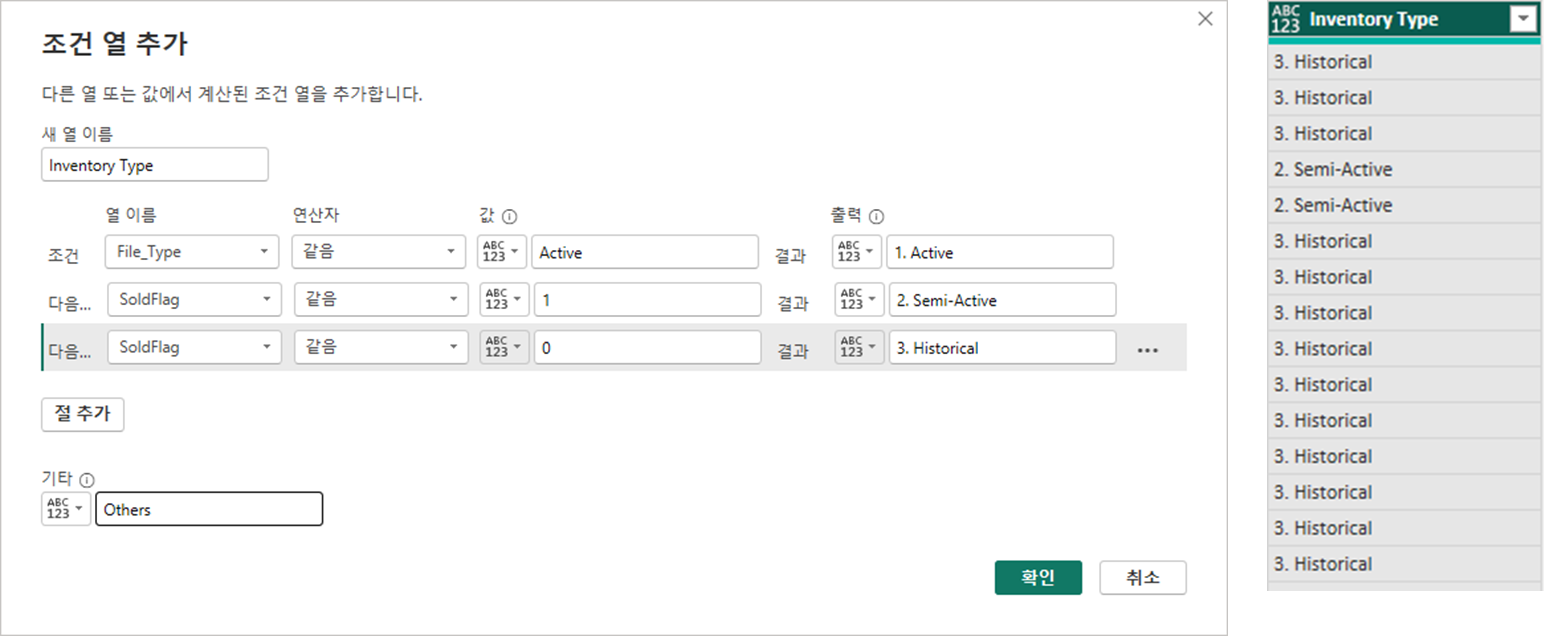Open the type selector for the Others value

66,509
